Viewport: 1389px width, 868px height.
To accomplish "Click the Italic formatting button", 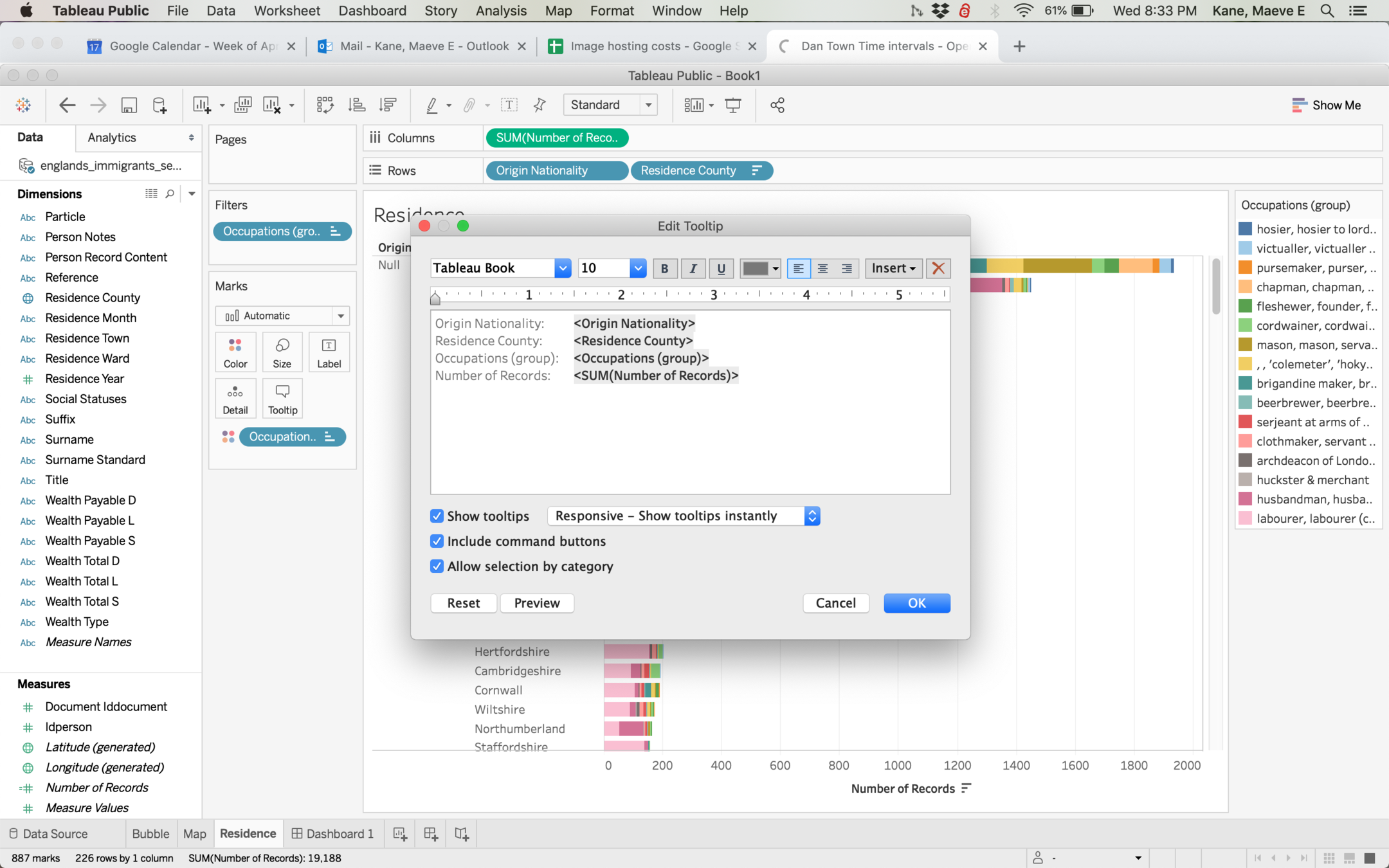I will coord(693,268).
